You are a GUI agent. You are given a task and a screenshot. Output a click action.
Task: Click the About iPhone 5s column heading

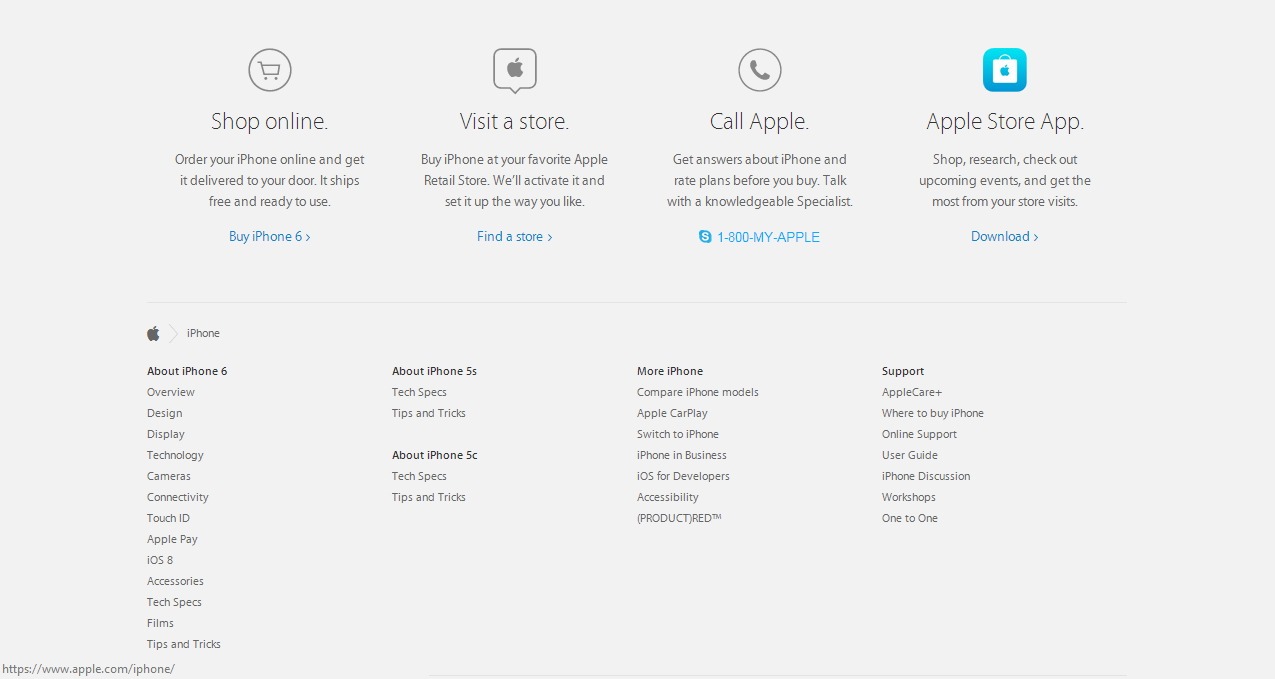tap(434, 371)
